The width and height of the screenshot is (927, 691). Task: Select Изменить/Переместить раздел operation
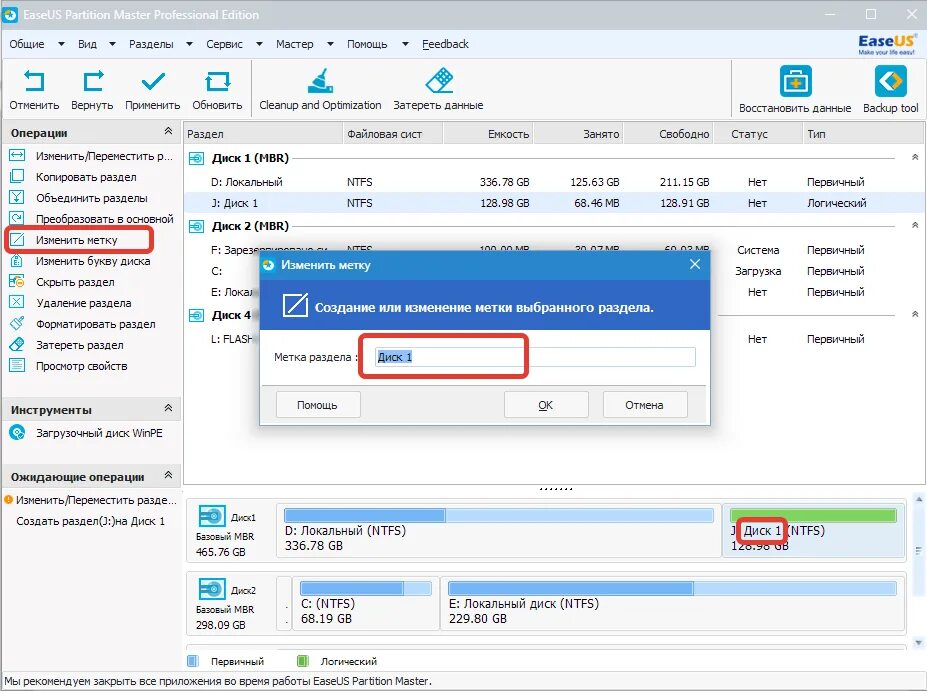coord(92,156)
